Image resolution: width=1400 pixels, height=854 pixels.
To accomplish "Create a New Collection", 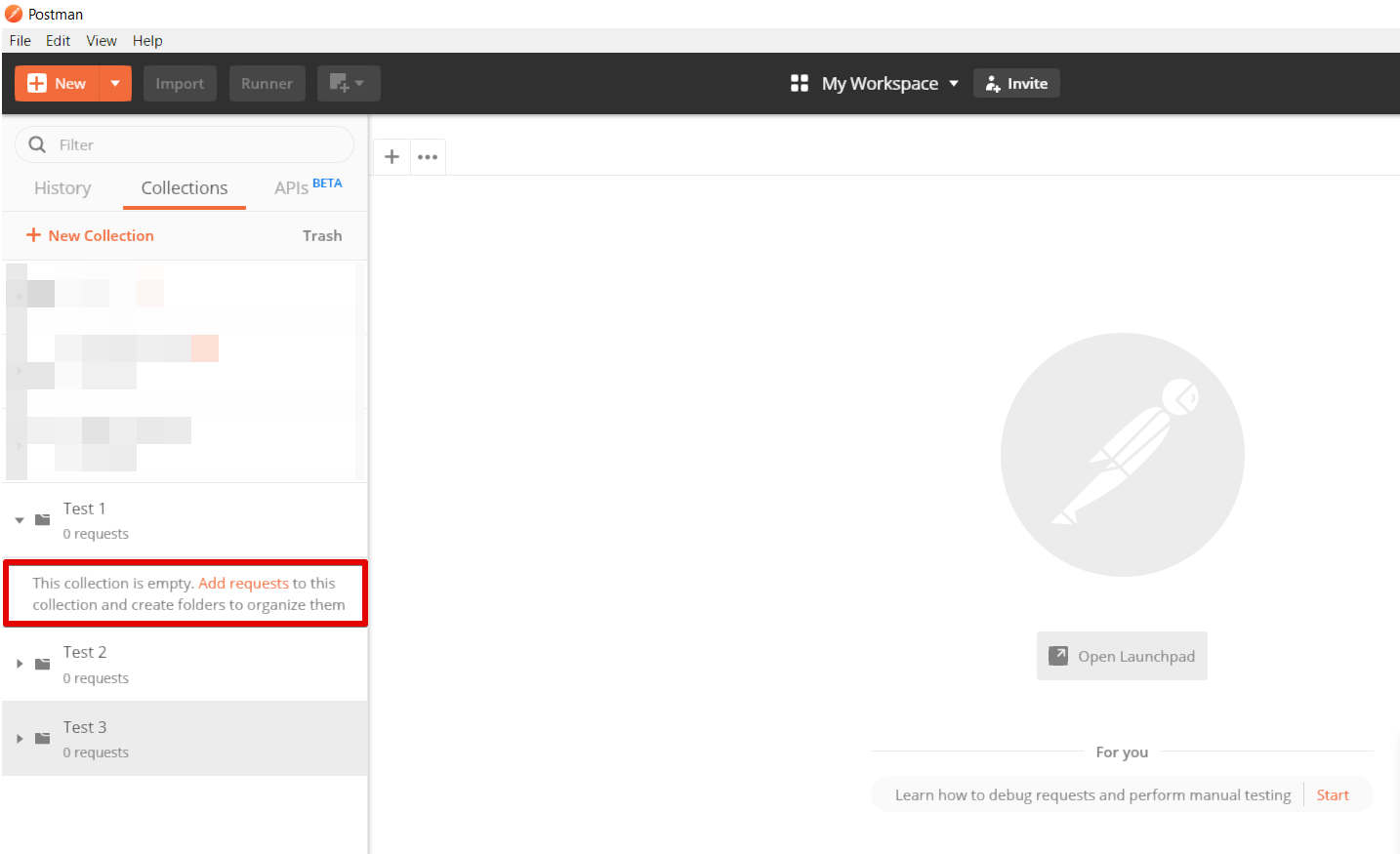I will point(90,235).
